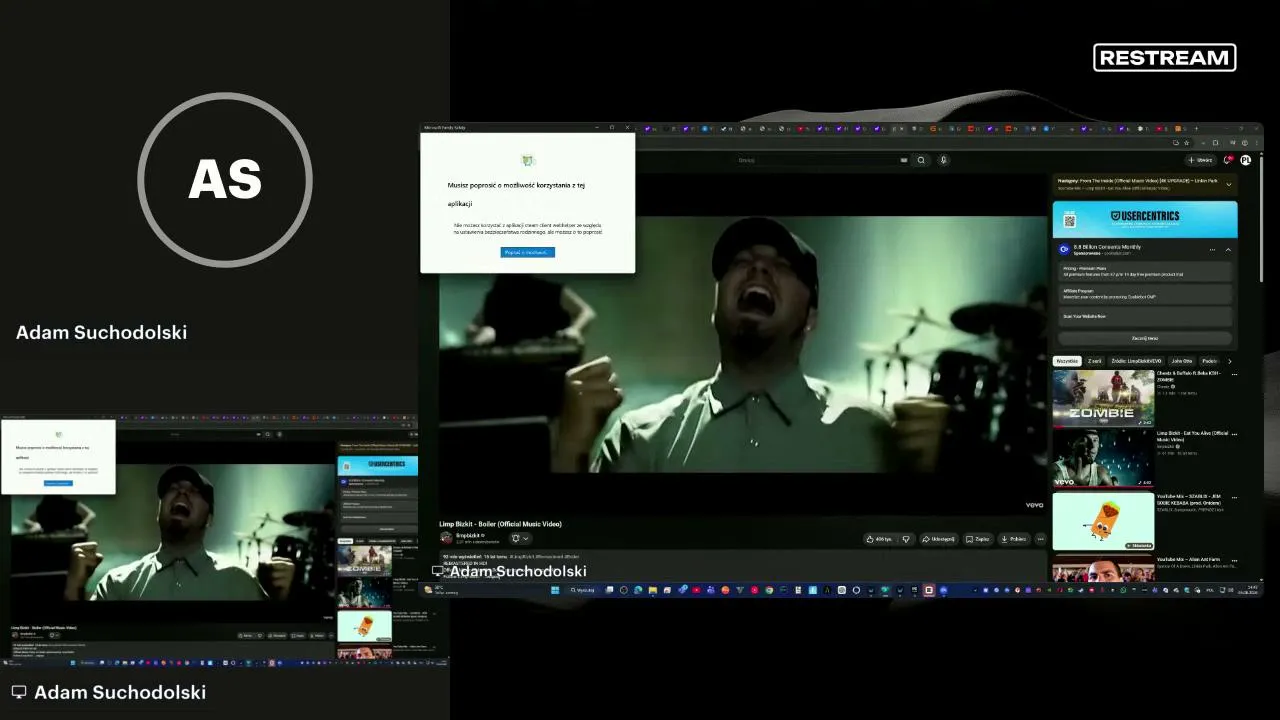Save the video with Zapisz
This screenshot has height=720, width=1280.
click(978, 539)
